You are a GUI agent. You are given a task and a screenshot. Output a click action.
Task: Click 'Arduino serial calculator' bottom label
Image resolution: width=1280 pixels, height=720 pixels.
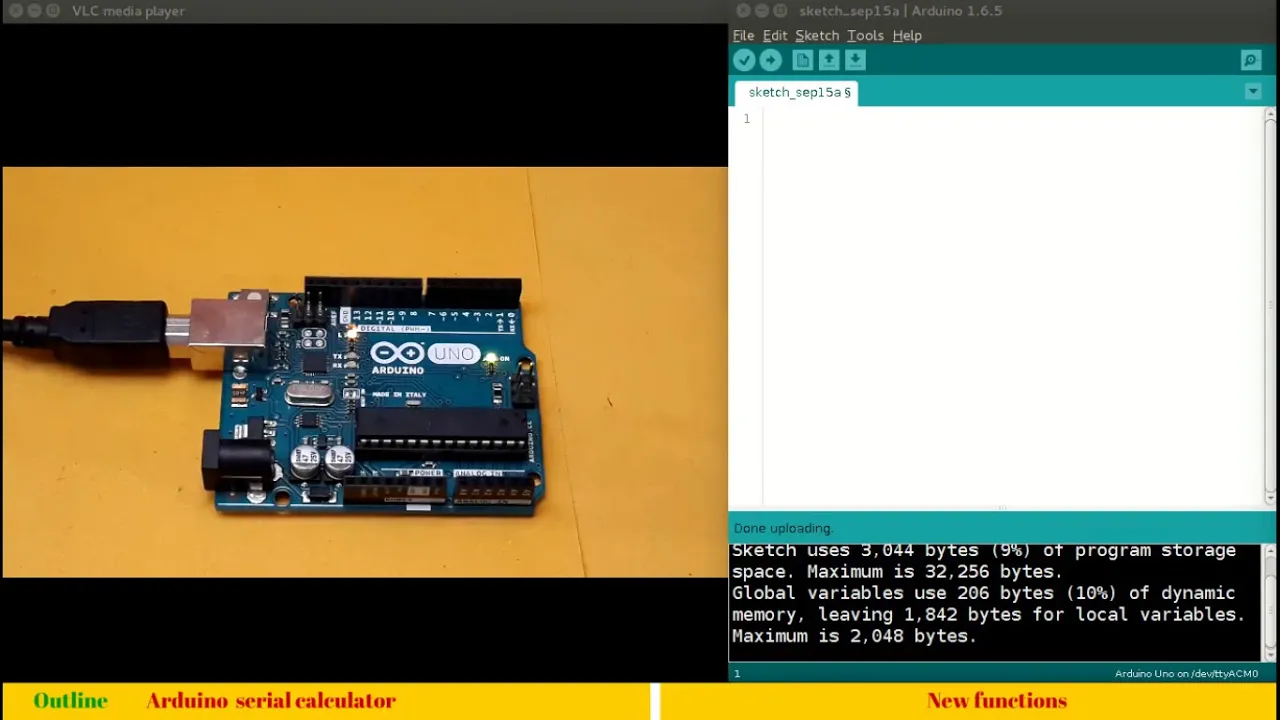(271, 701)
